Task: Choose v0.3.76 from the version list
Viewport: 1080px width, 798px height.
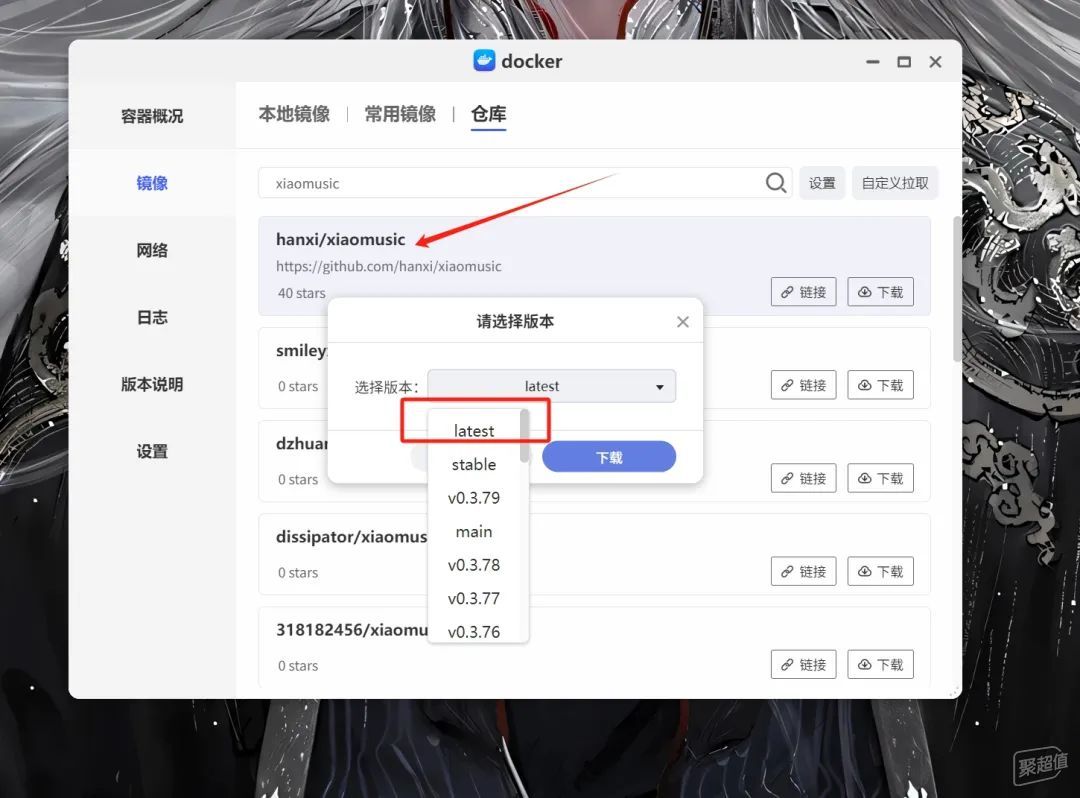Action: 474,632
